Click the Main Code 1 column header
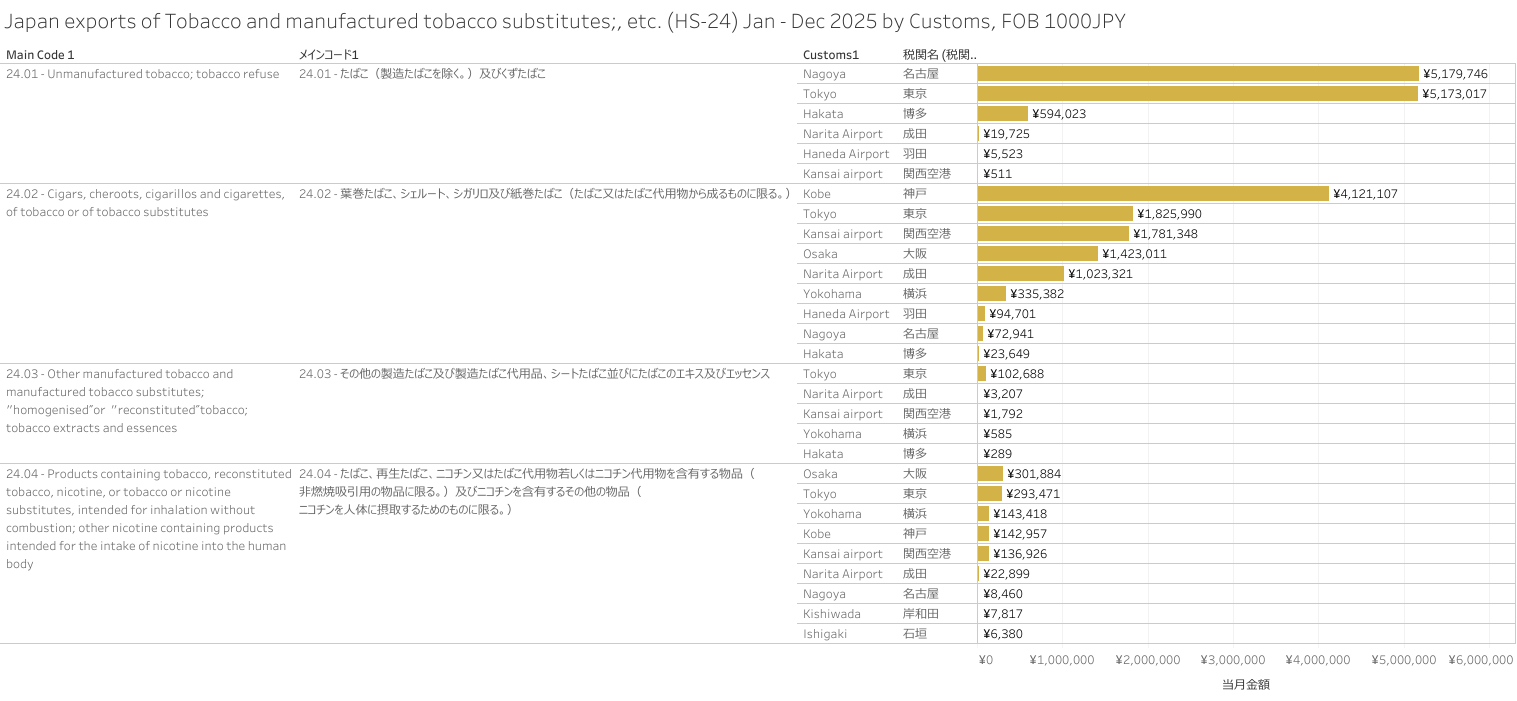 click(x=40, y=55)
